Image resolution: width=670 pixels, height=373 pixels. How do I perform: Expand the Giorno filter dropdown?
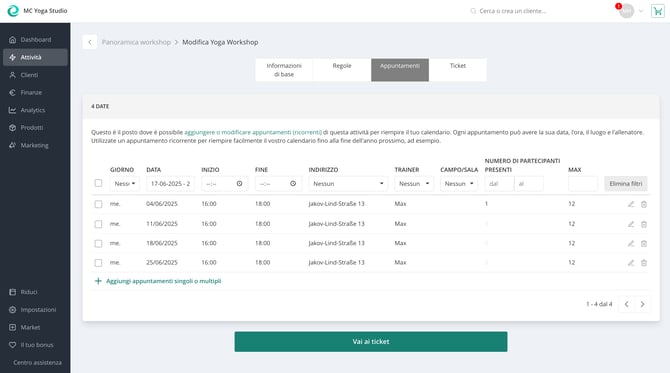click(x=124, y=184)
